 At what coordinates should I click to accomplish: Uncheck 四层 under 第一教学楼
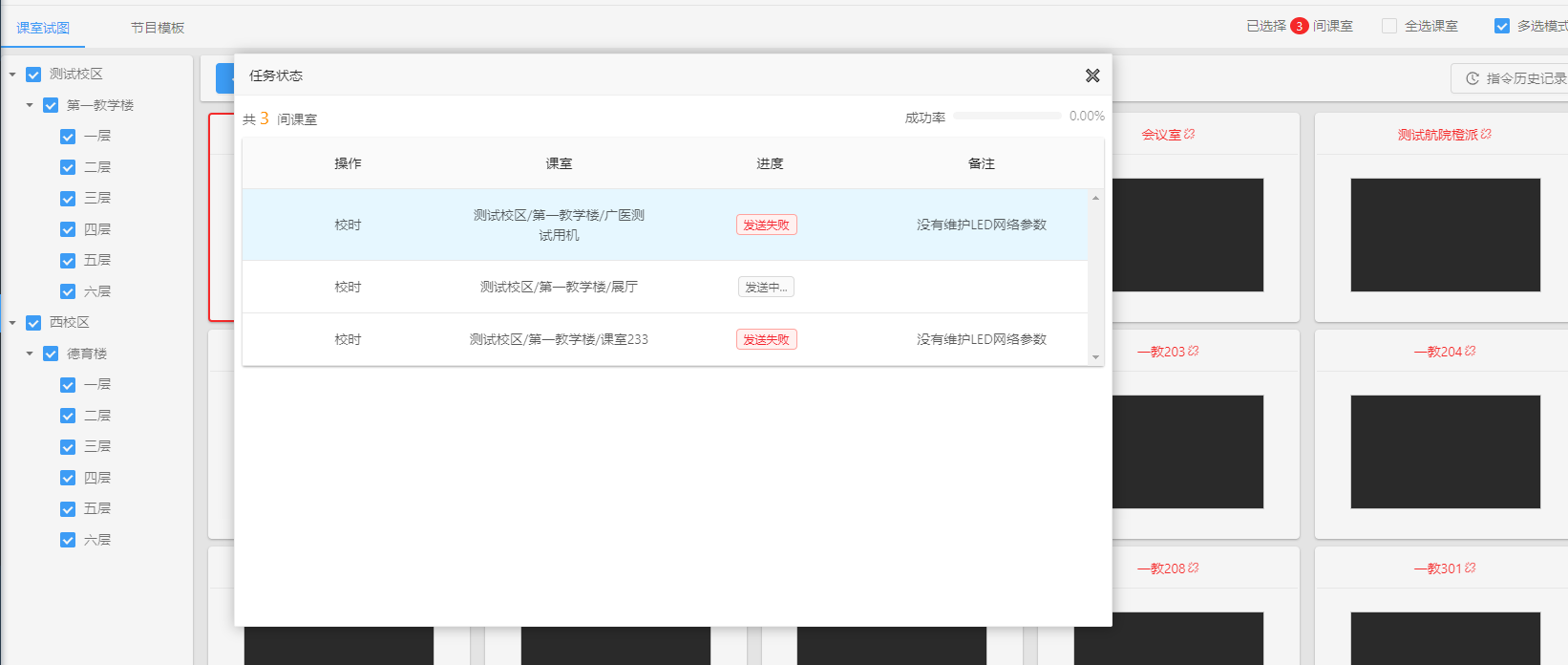[x=68, y=229]
